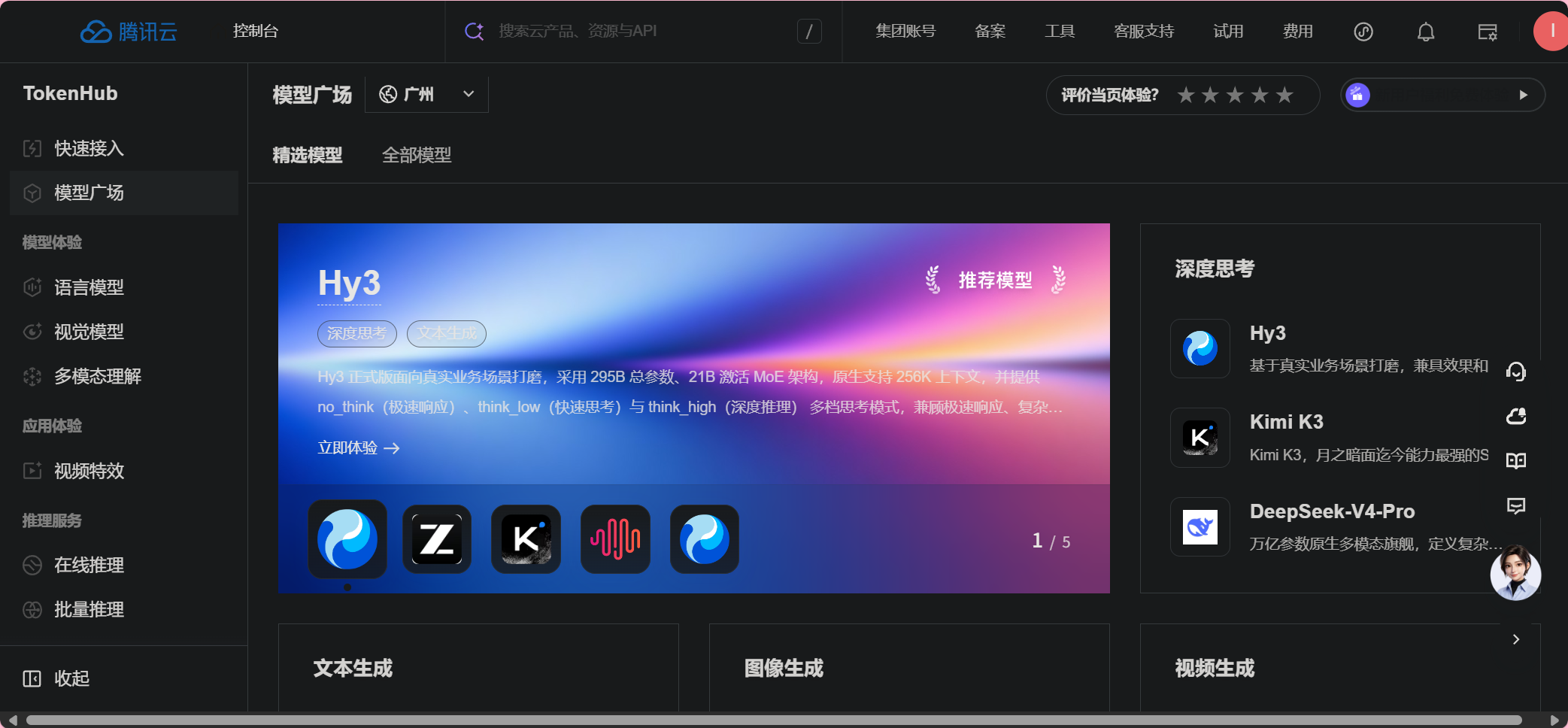Open the virtual assistant avatar
Screen dimensions: 1568x728
tap(1516, 574)
